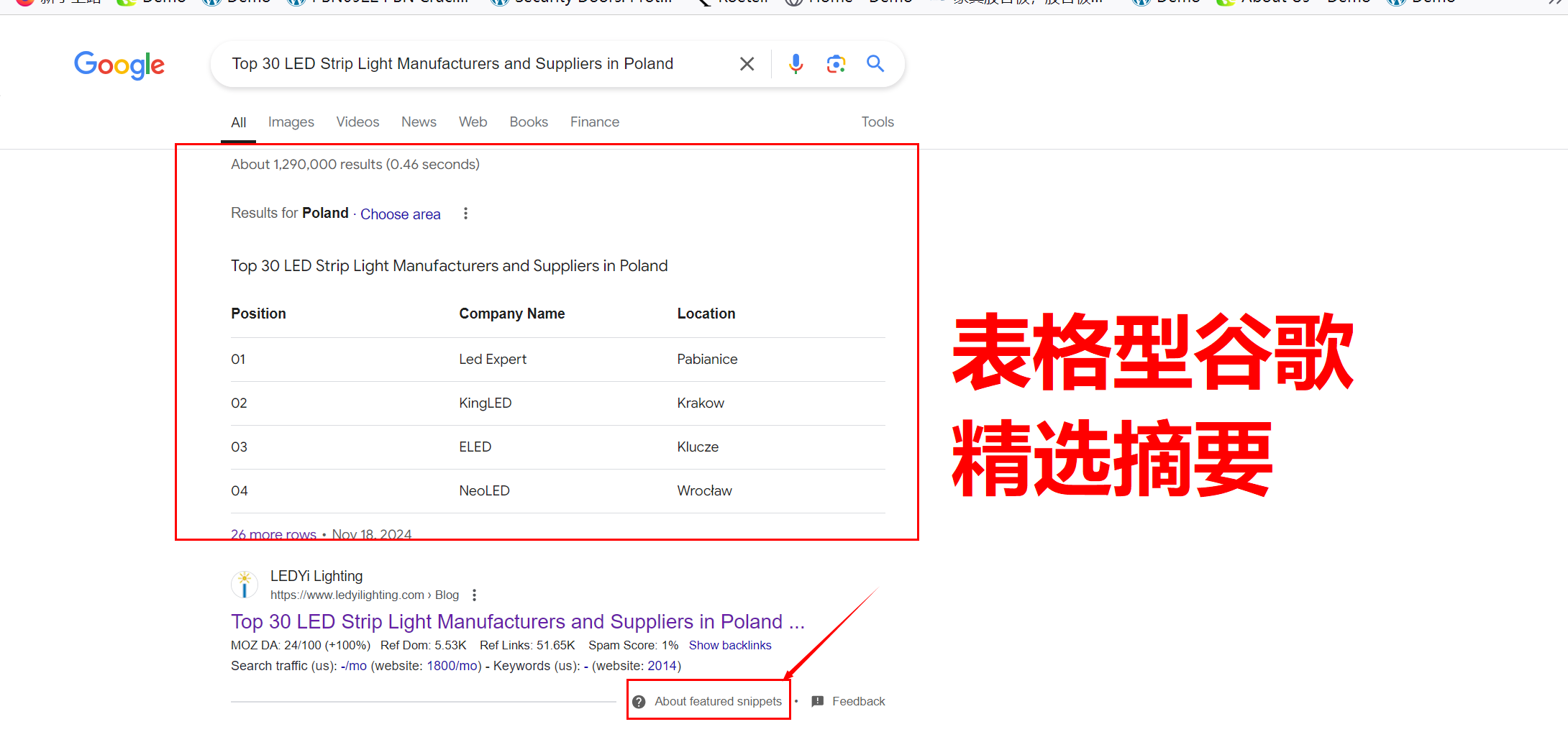Open Google Lens image search icon
The width and height of the screenshot is (1568, 750).
tap(835, 64)
